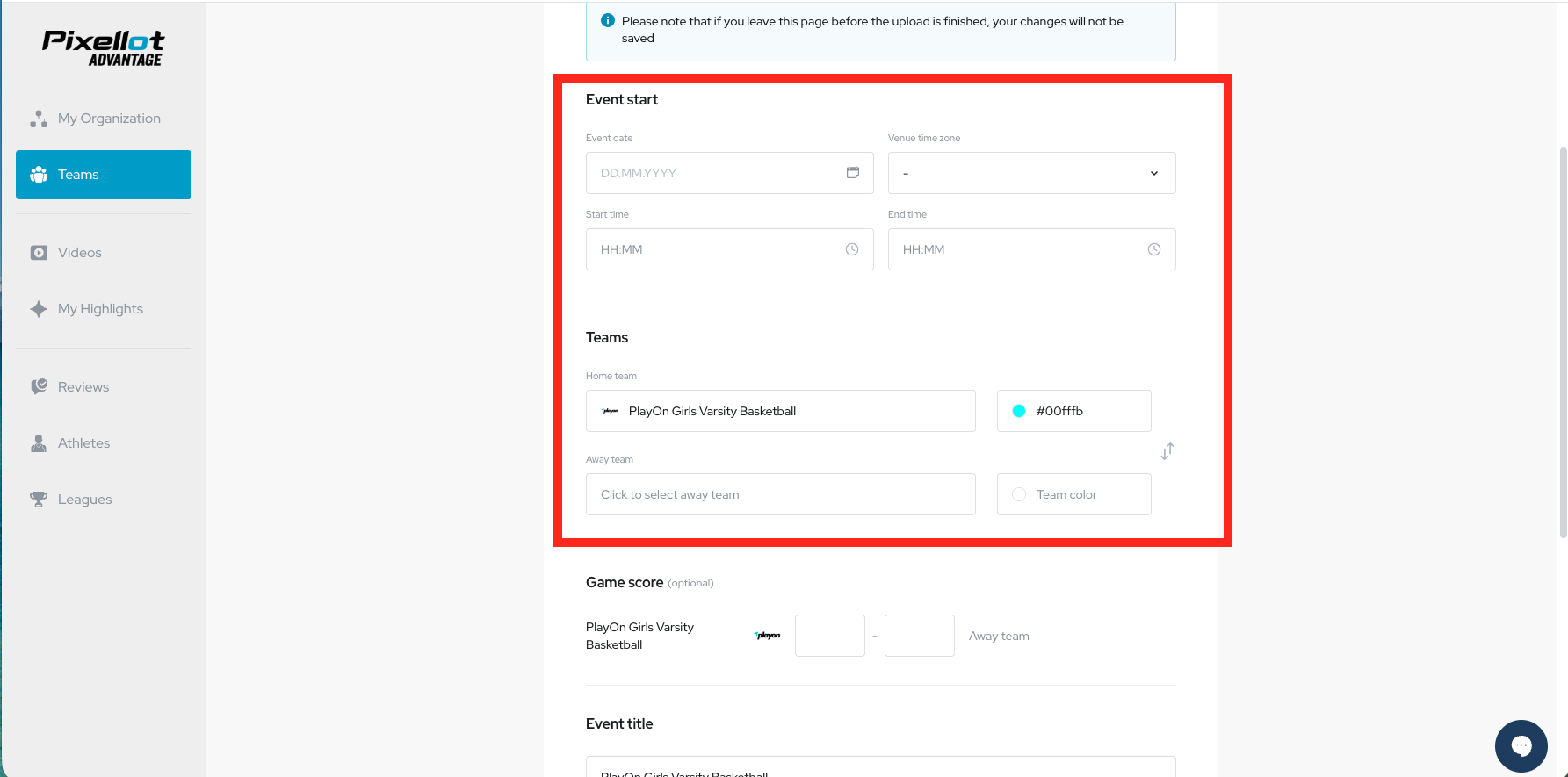Click the Pixellot Advantage logo
The image size is (1568, 777).
tap(104, 48)
